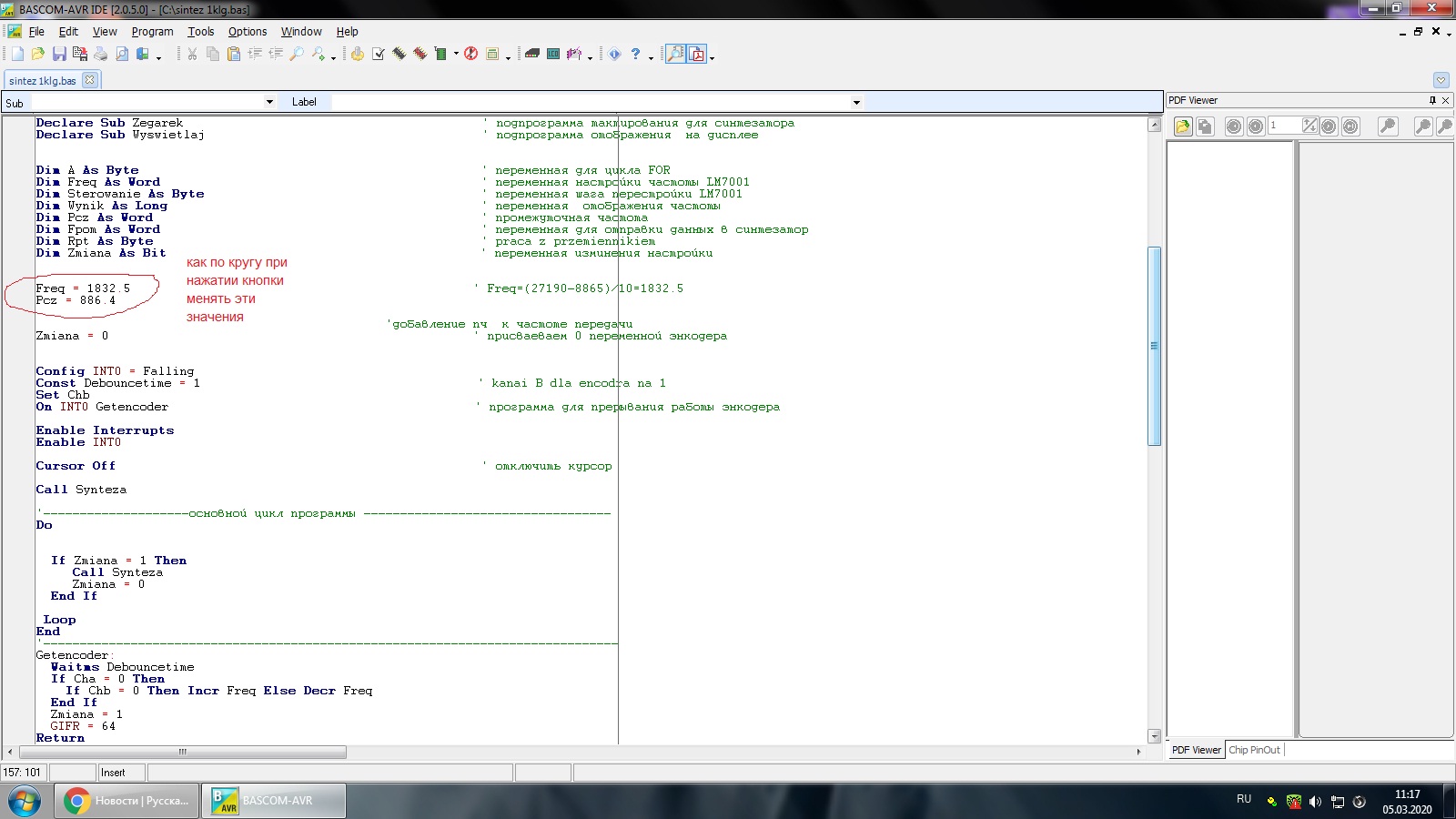Switch to the Chip PinOut tab
Screen dimensions: 1456x819
[x=1254, y=750]
